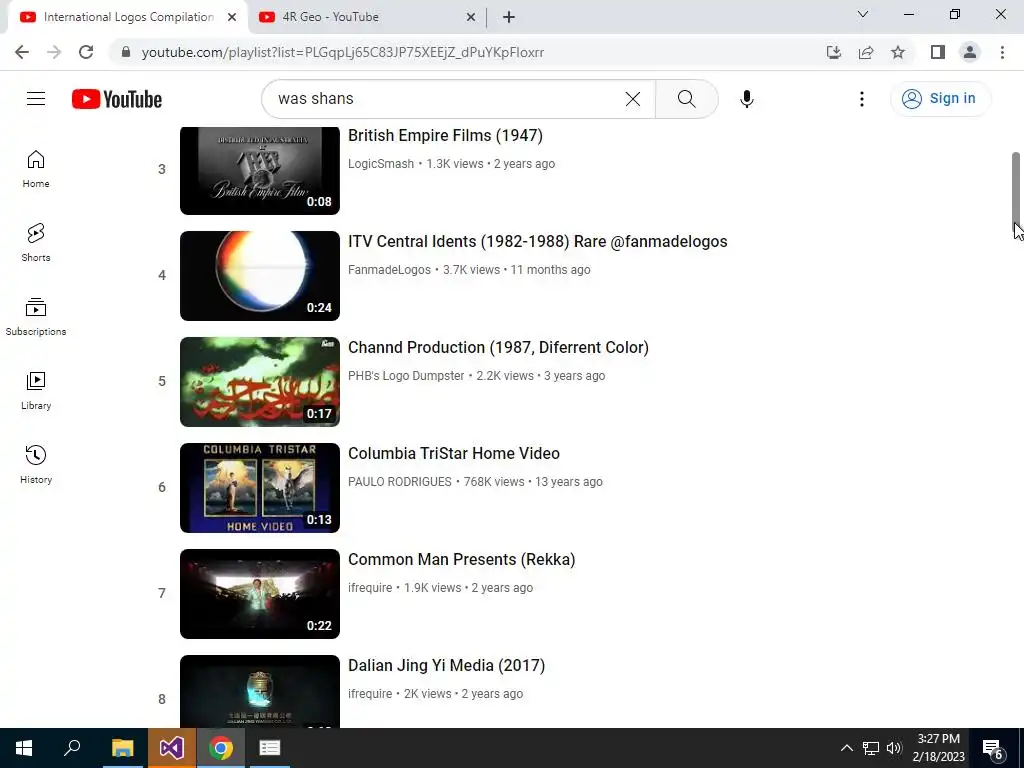Open Library in the sidebar
Viewport: 1024px width, 768px height.
coord(36,391)
